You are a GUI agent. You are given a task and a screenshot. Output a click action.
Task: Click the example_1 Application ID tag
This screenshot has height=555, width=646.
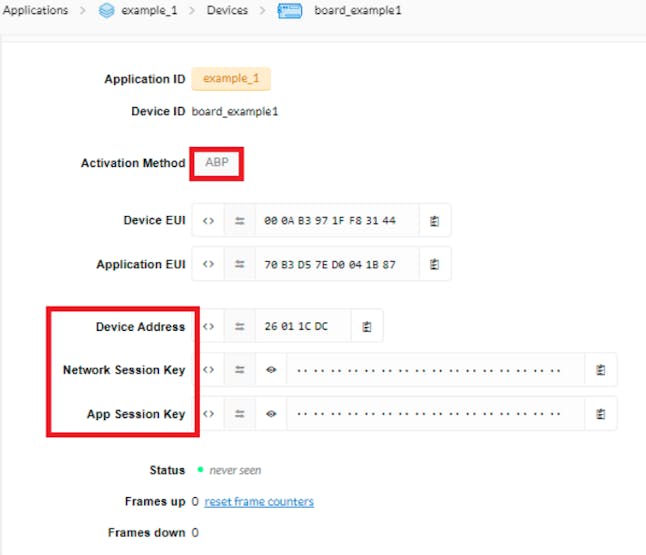pos(231,79)
